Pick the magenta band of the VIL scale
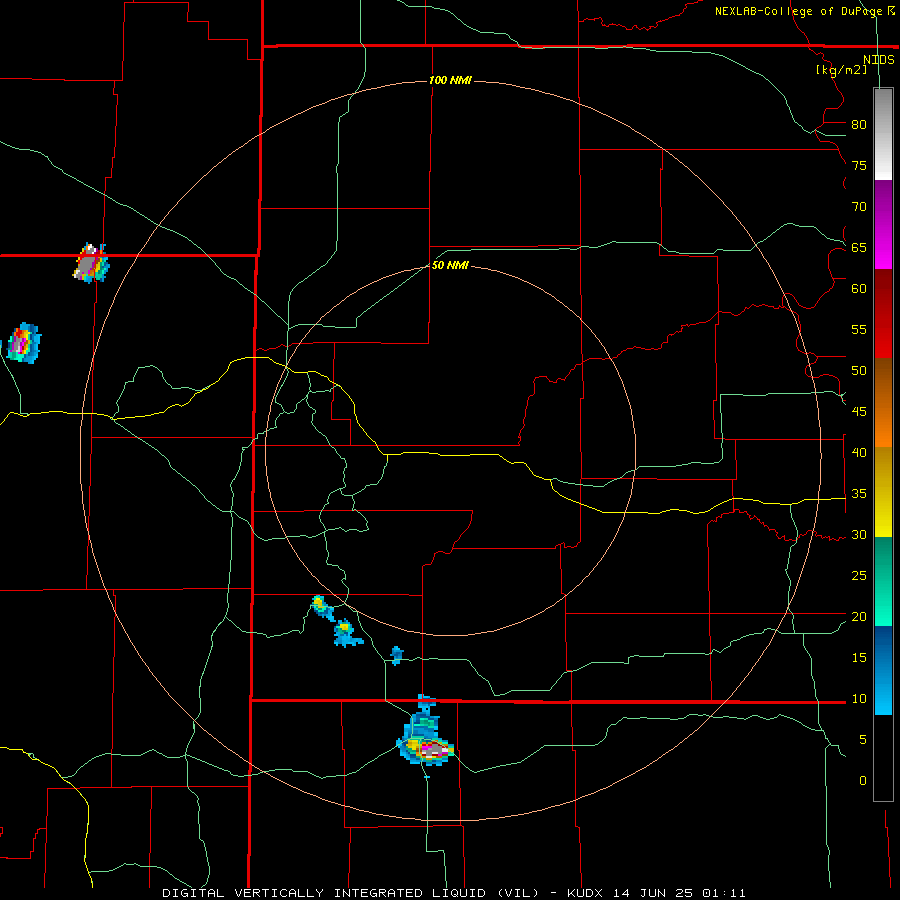Screen dimensions: 900x900 [883, 225]
